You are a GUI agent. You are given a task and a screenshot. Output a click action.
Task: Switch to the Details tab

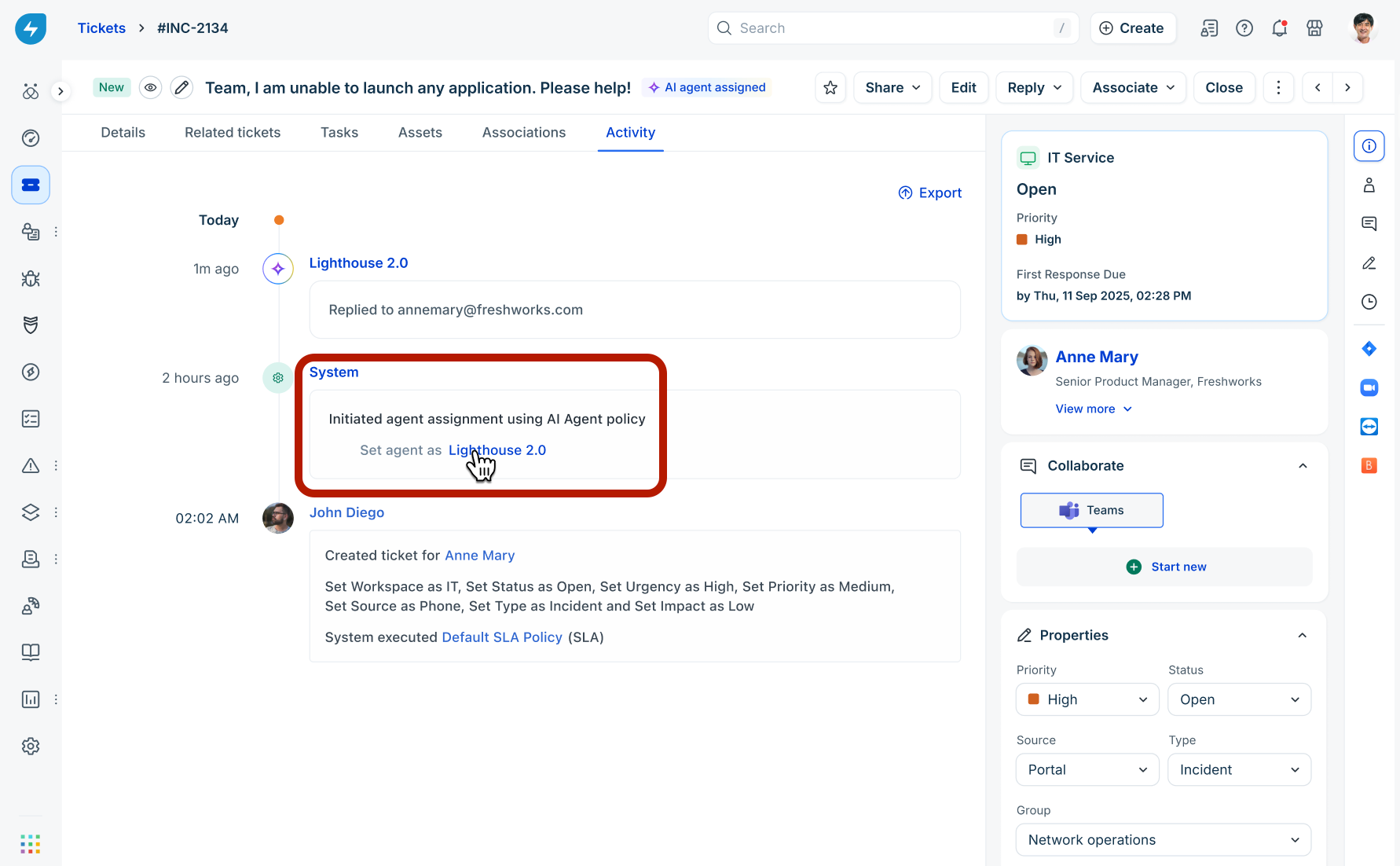click(123, 133)
